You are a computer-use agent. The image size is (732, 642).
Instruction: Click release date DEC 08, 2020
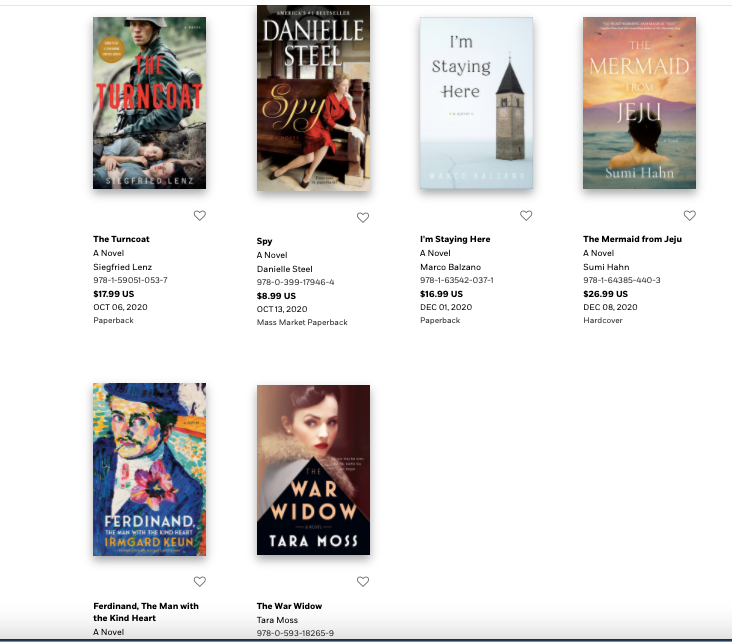[x=610, y=307]
